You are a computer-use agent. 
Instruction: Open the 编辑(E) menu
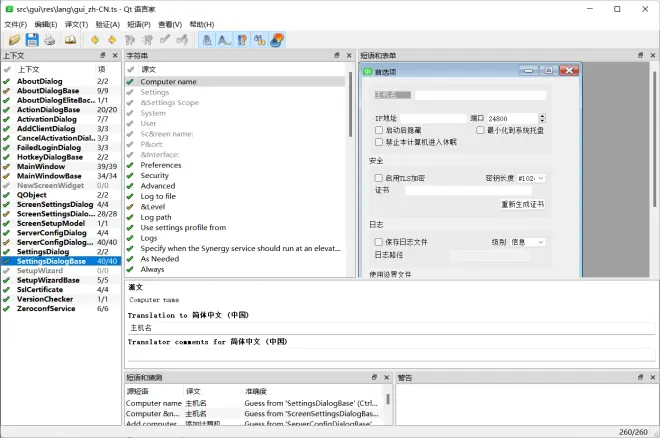(x=45, y=24)
